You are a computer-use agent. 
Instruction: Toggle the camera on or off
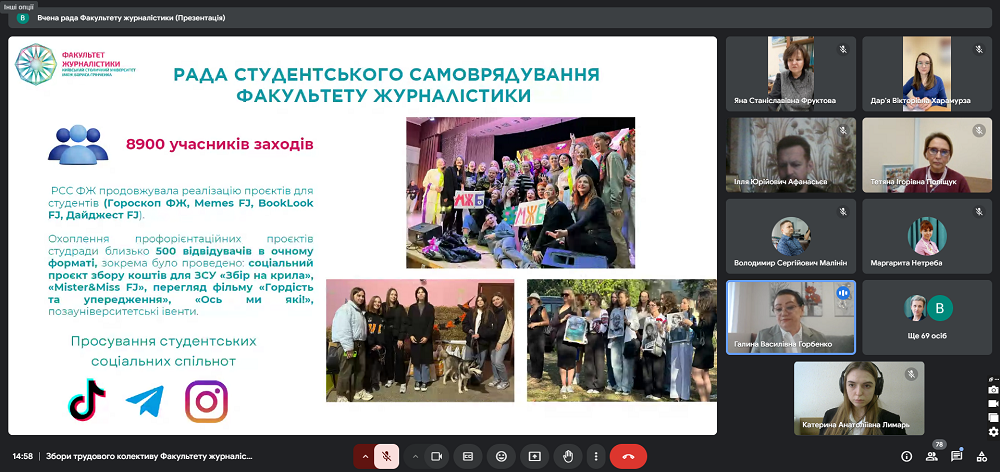pos(437,456)
